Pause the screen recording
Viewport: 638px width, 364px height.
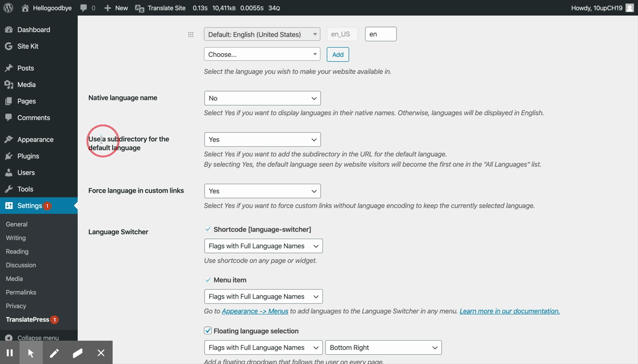(10, 353)
